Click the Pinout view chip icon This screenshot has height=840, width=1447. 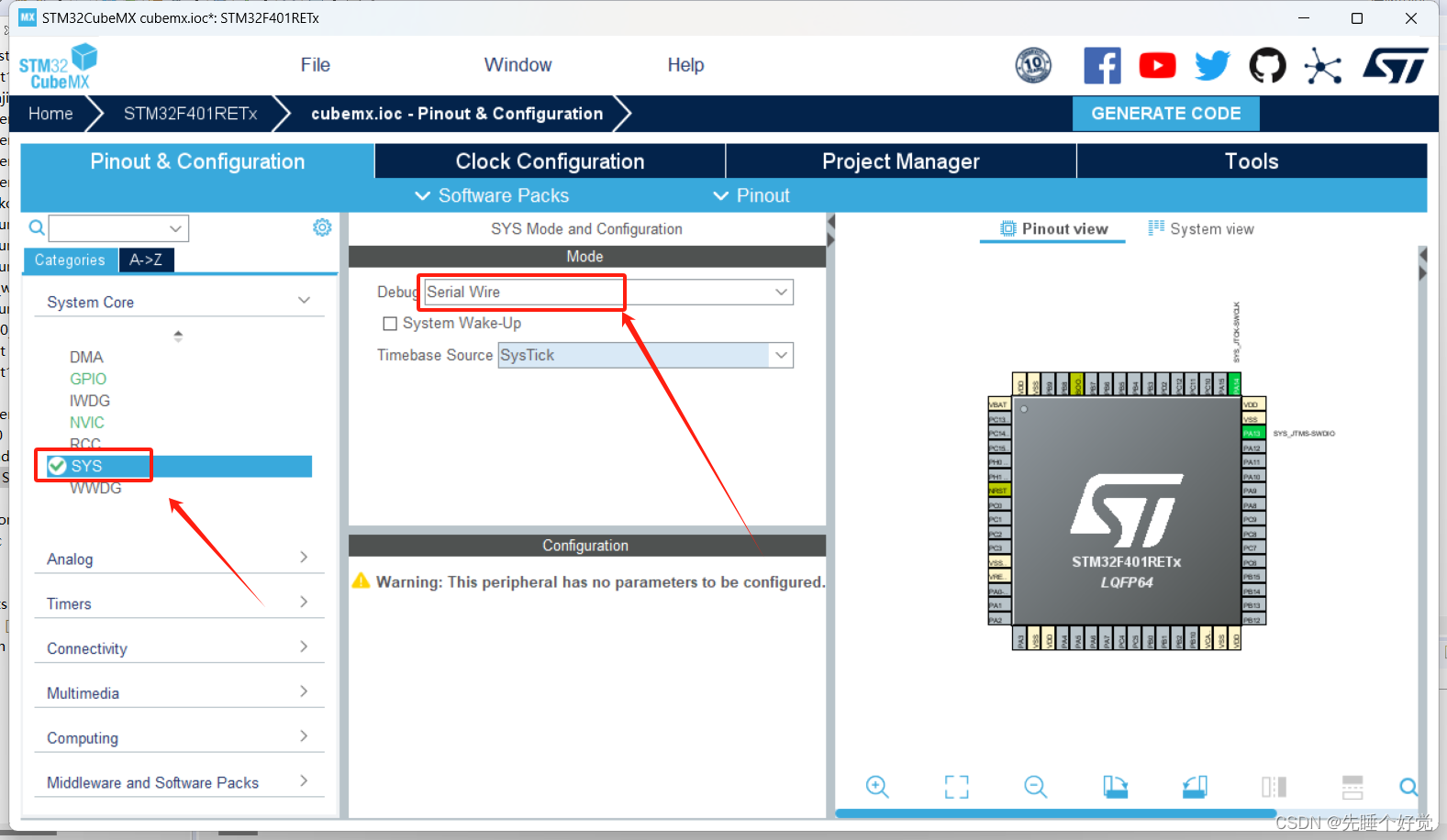tap(1008, 228)
